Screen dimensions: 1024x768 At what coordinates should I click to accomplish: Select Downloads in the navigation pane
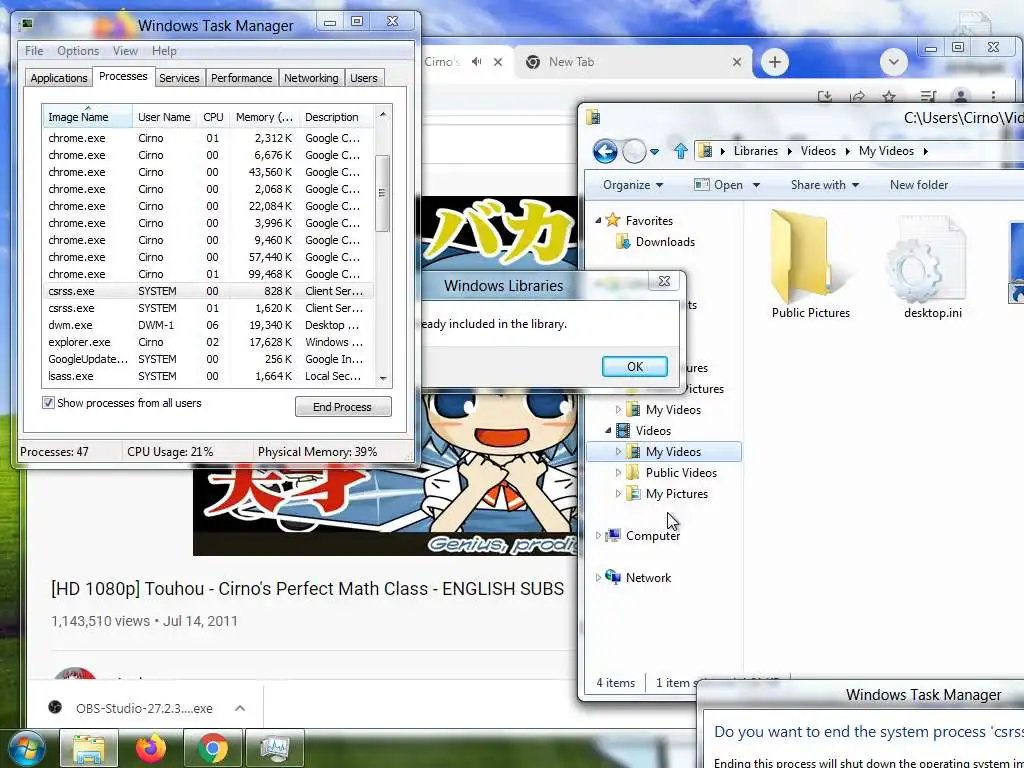coord(655,242)
